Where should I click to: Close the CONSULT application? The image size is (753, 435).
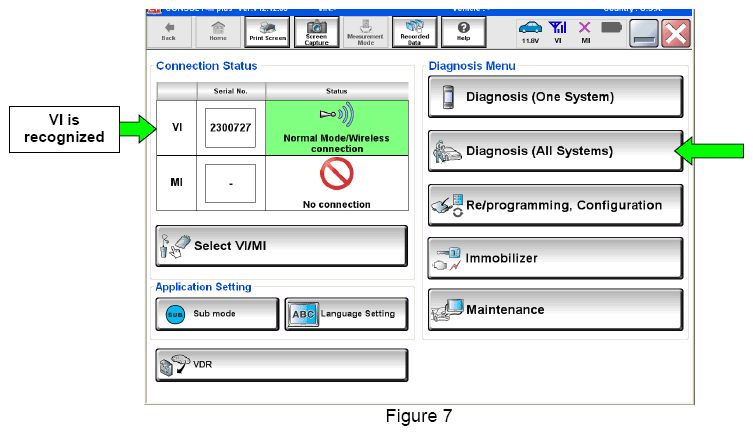[x=676, y=33]
